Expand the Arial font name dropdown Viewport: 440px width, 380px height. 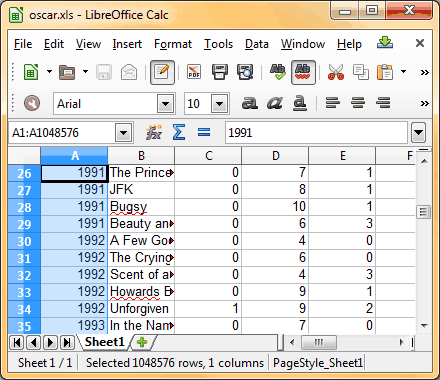[166, 104]
